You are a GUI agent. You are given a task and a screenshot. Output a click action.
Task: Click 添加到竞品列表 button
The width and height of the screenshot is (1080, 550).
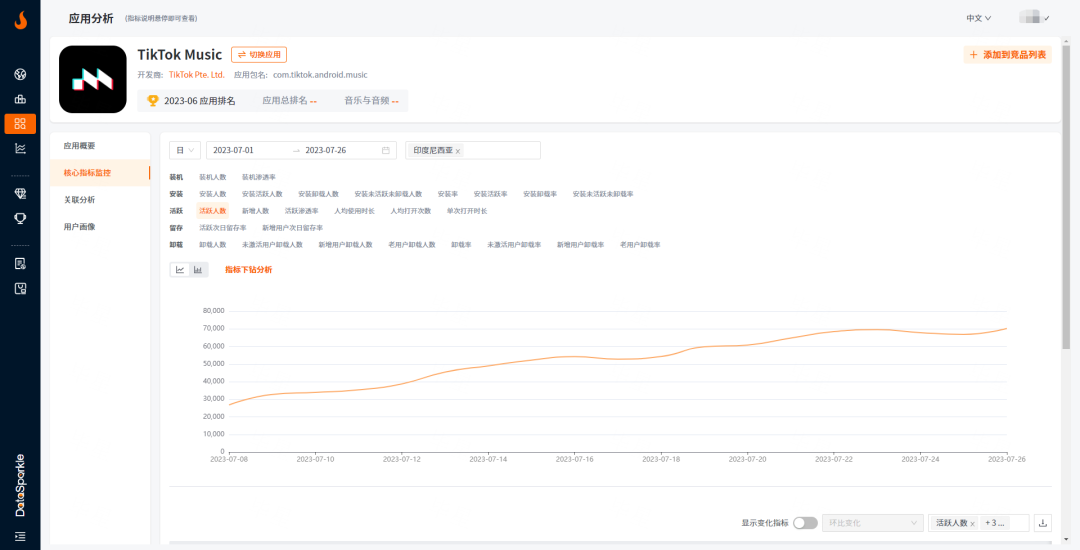click(1007, 55)
